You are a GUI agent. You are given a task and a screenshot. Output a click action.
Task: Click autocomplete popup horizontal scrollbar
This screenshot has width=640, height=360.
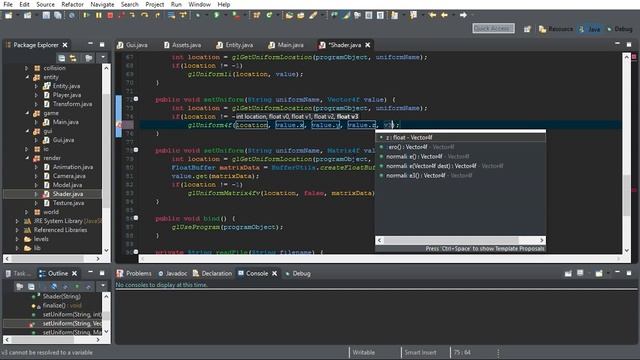pos(460,240)
